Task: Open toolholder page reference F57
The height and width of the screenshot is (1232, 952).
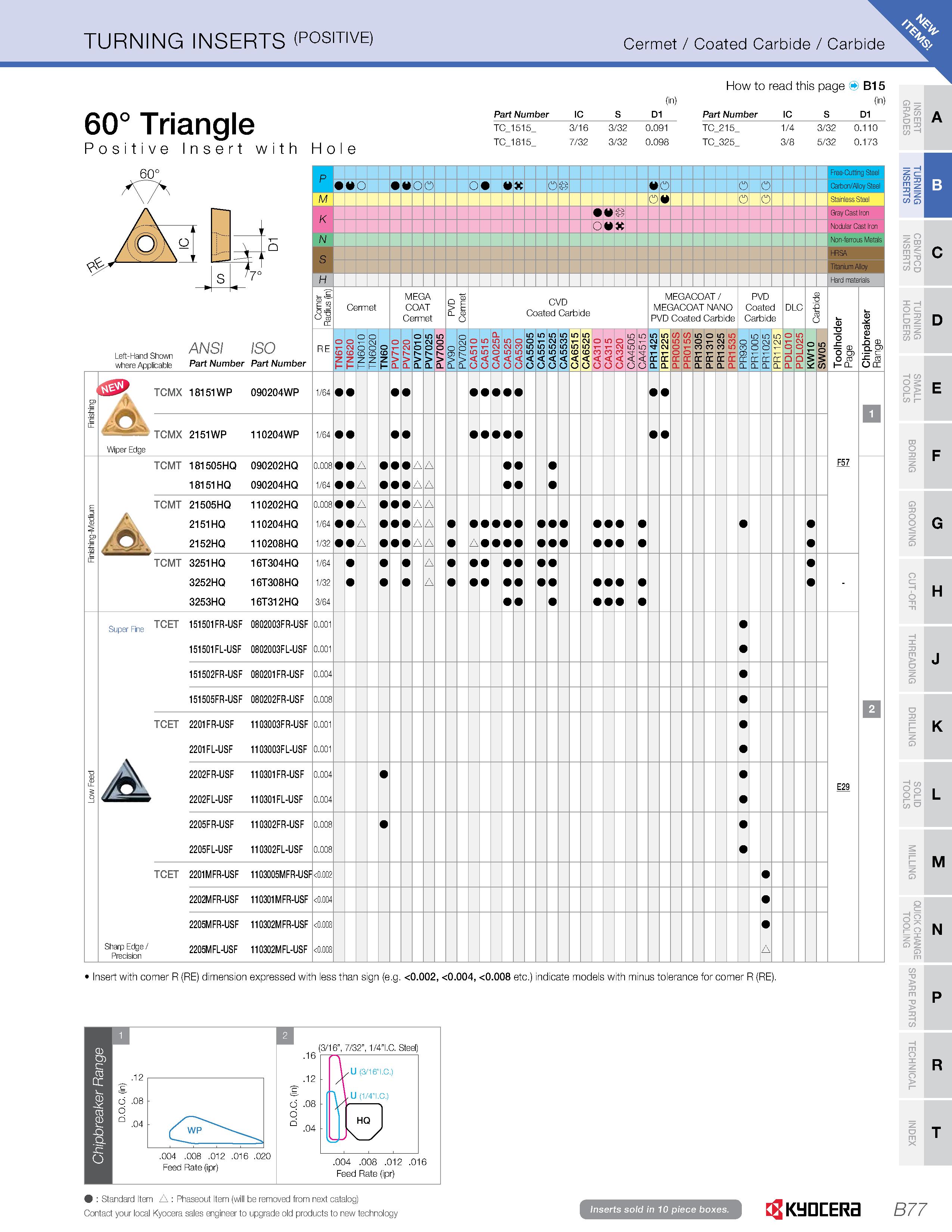Action: (x=843, y=463)
